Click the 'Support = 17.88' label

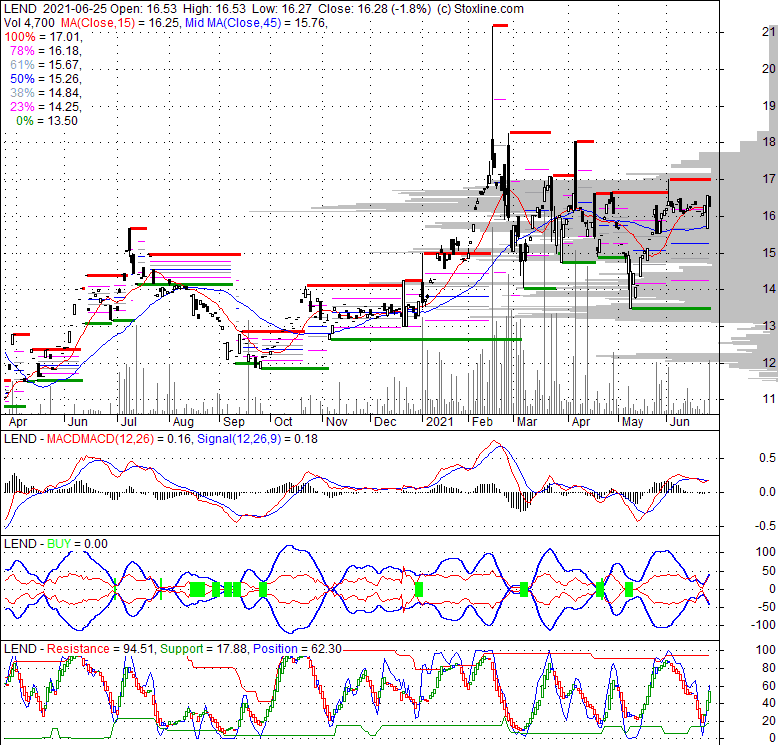(203, 649)
